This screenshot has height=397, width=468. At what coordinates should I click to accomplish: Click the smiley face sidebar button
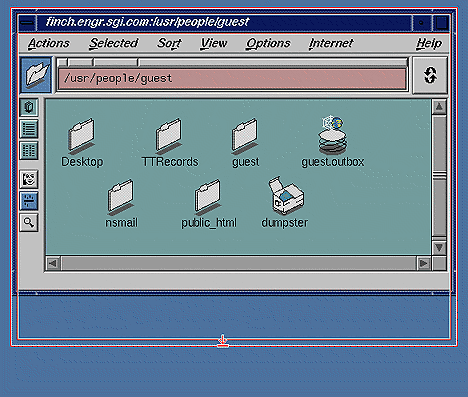coord(29,179)
